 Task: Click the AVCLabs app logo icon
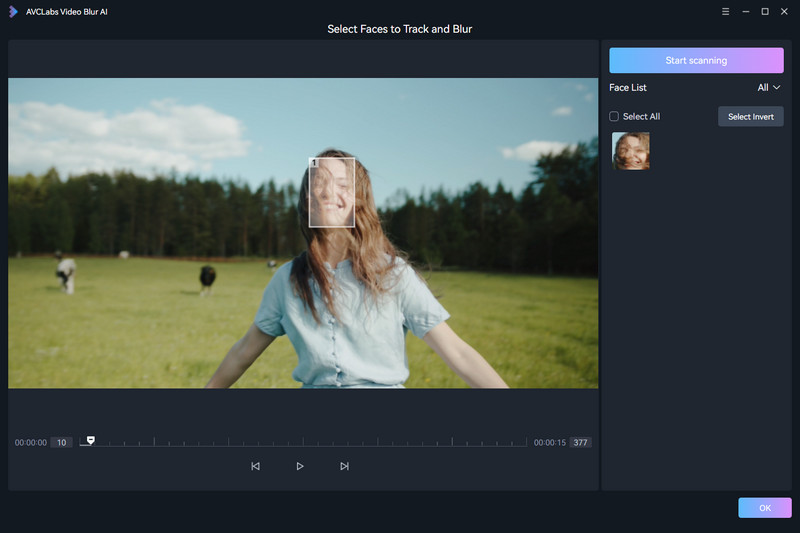[x=13, y=11]
